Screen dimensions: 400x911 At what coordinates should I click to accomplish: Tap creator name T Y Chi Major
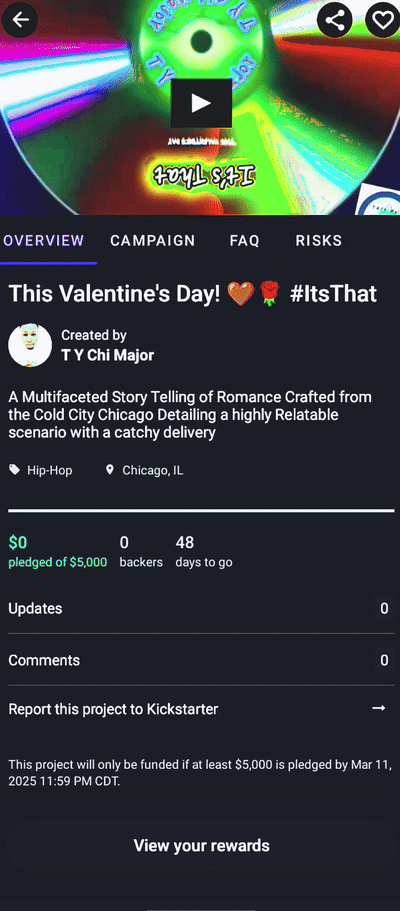coord(108,355)
